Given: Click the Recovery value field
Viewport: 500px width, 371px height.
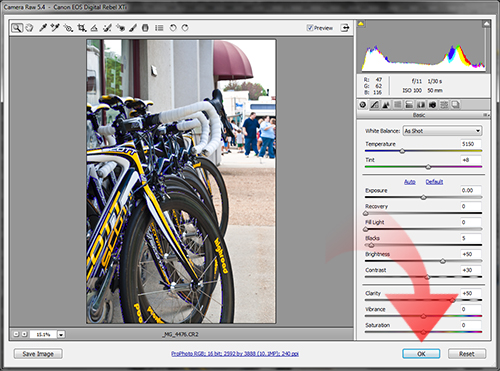Looking at the screenshot, I should click(x=471, y=206).
